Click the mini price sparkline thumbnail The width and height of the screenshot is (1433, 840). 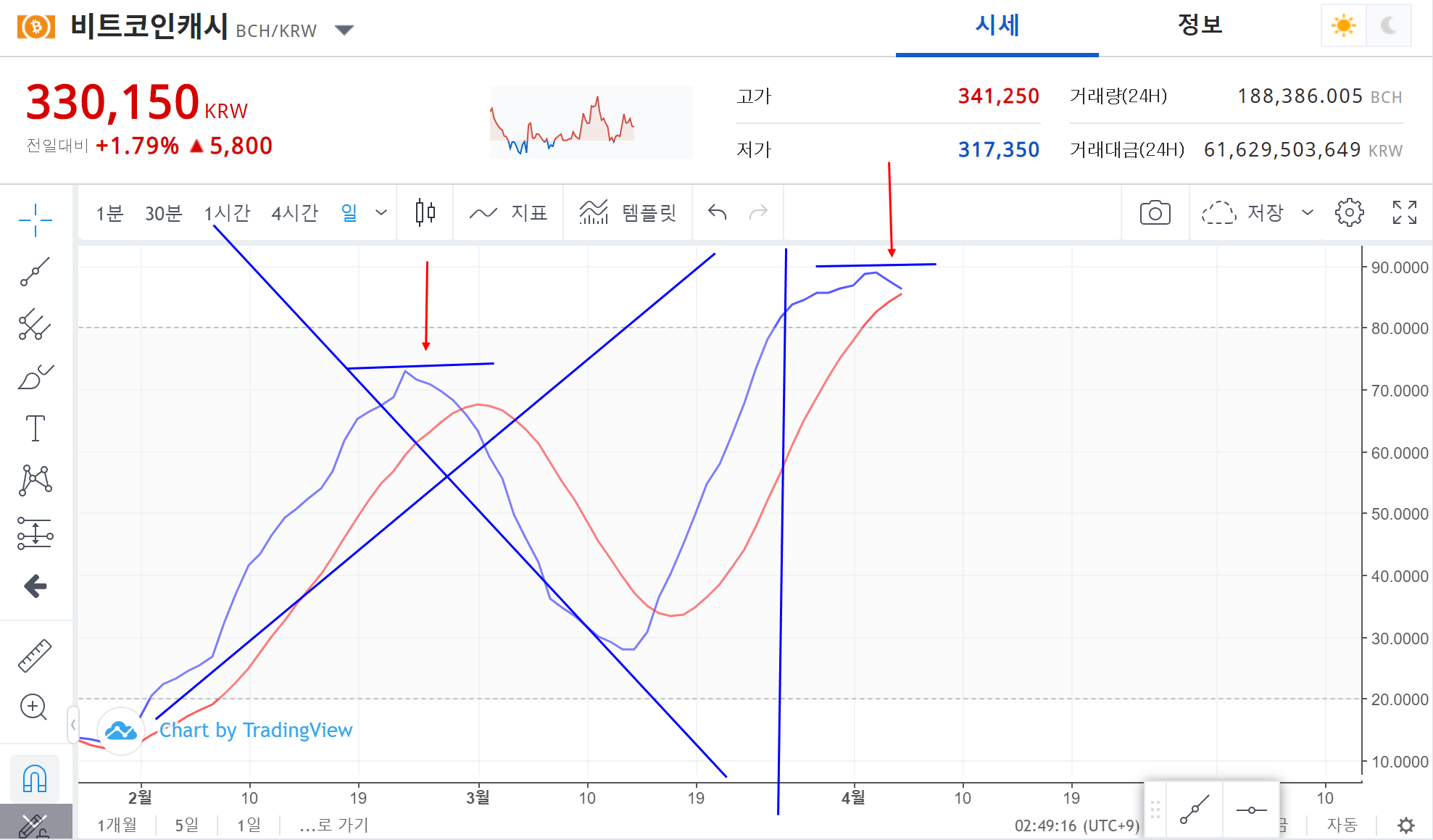pos(591,122)
